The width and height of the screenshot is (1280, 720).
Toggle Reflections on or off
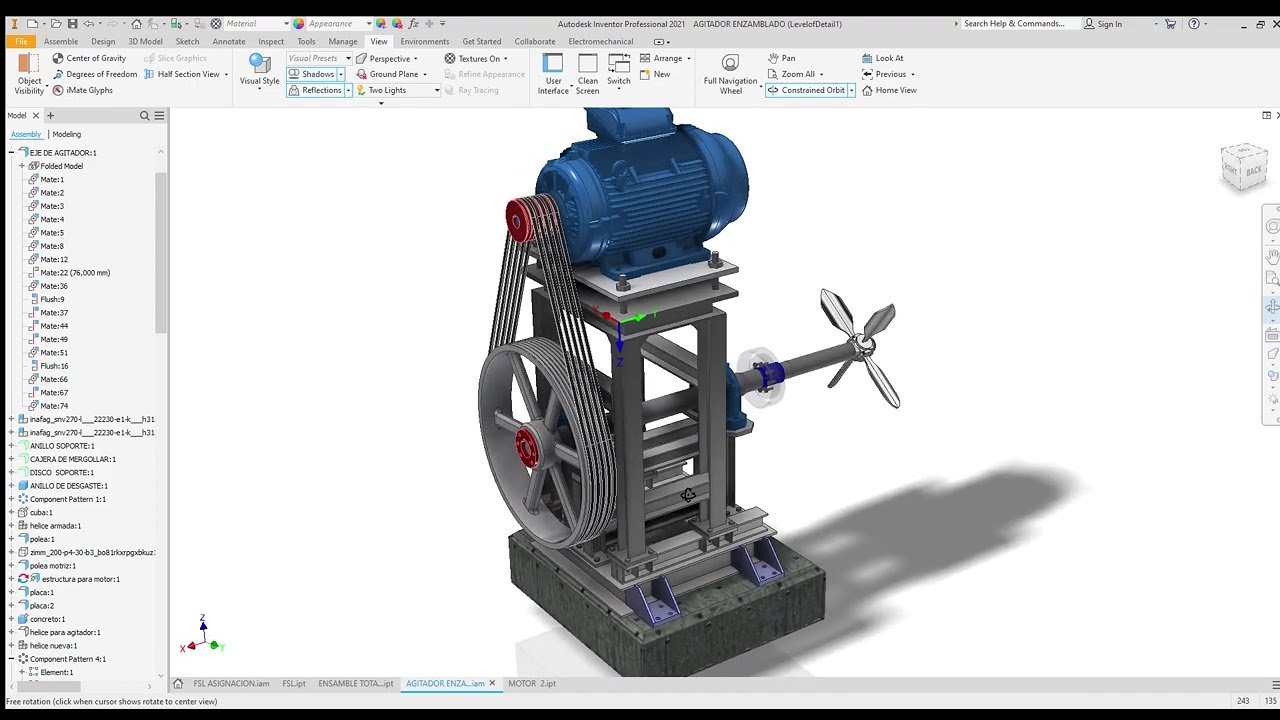pos(315,90)
